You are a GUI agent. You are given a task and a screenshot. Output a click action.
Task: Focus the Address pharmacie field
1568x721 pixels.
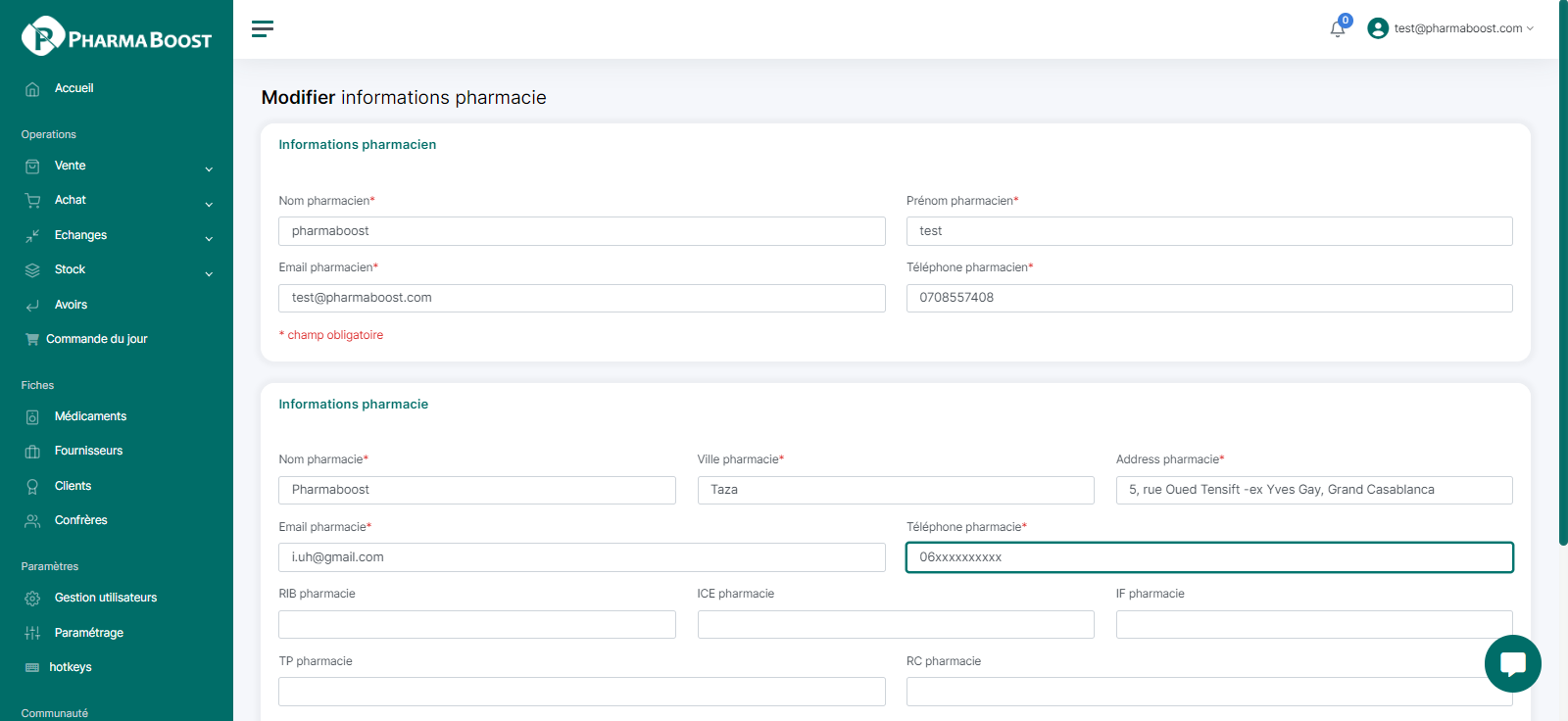tap(1314, 490)
